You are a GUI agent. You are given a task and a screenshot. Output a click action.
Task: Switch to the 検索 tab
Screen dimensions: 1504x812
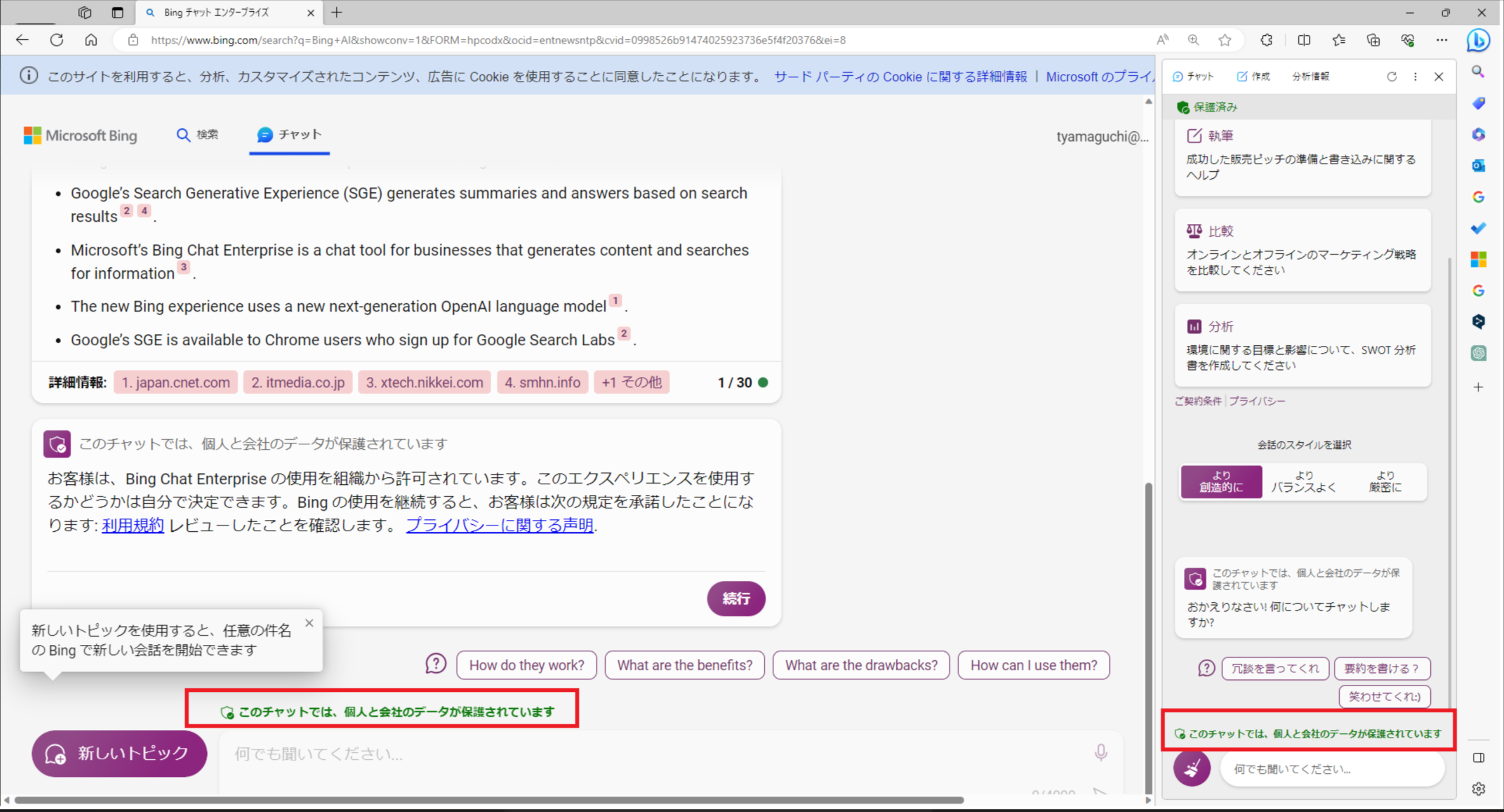pyautogui.click(x=198, y=135)
